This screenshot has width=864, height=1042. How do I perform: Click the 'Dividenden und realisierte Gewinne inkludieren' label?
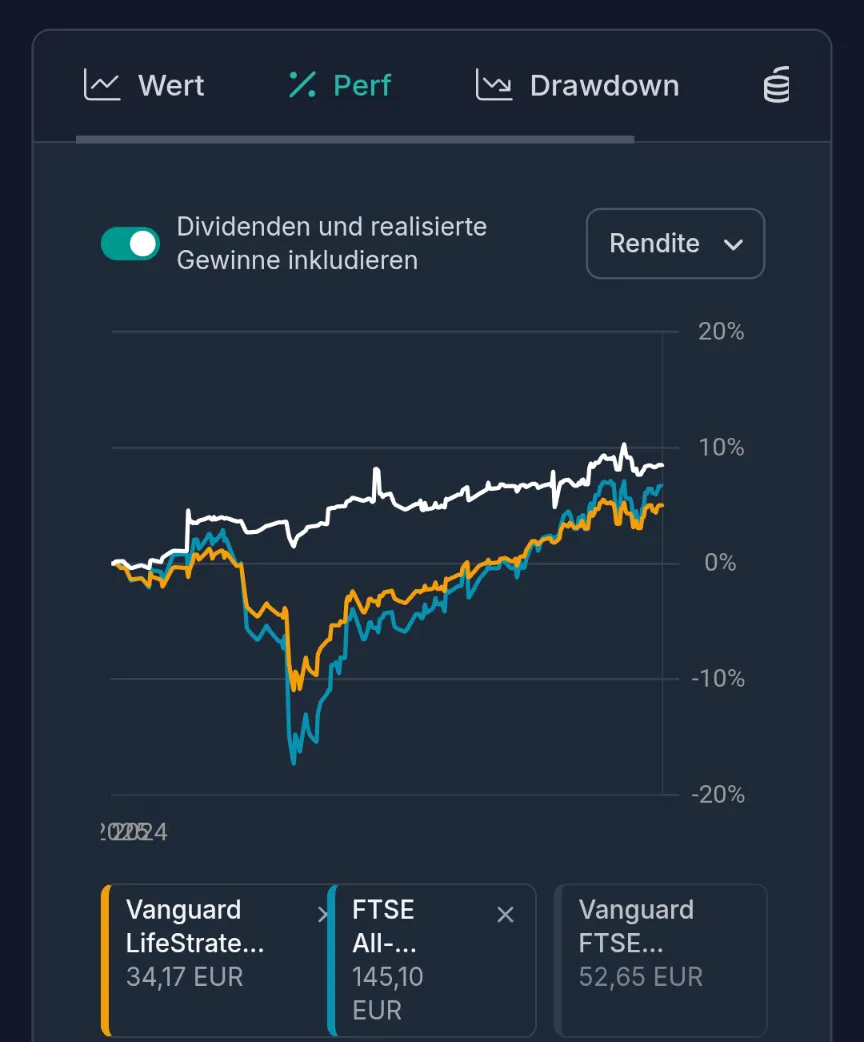pyautogui.click(x=331, y=243)
